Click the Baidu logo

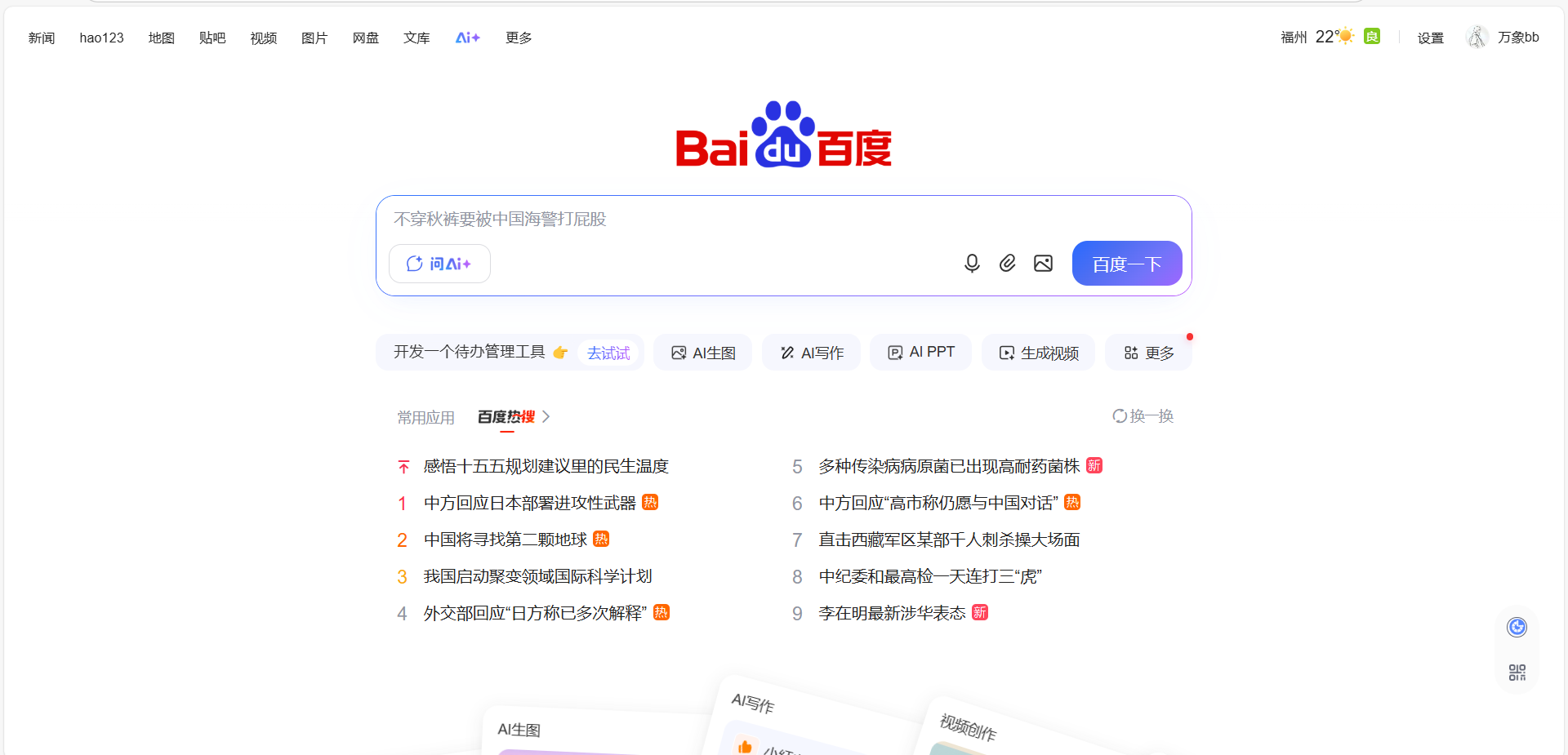click(784, 135)
